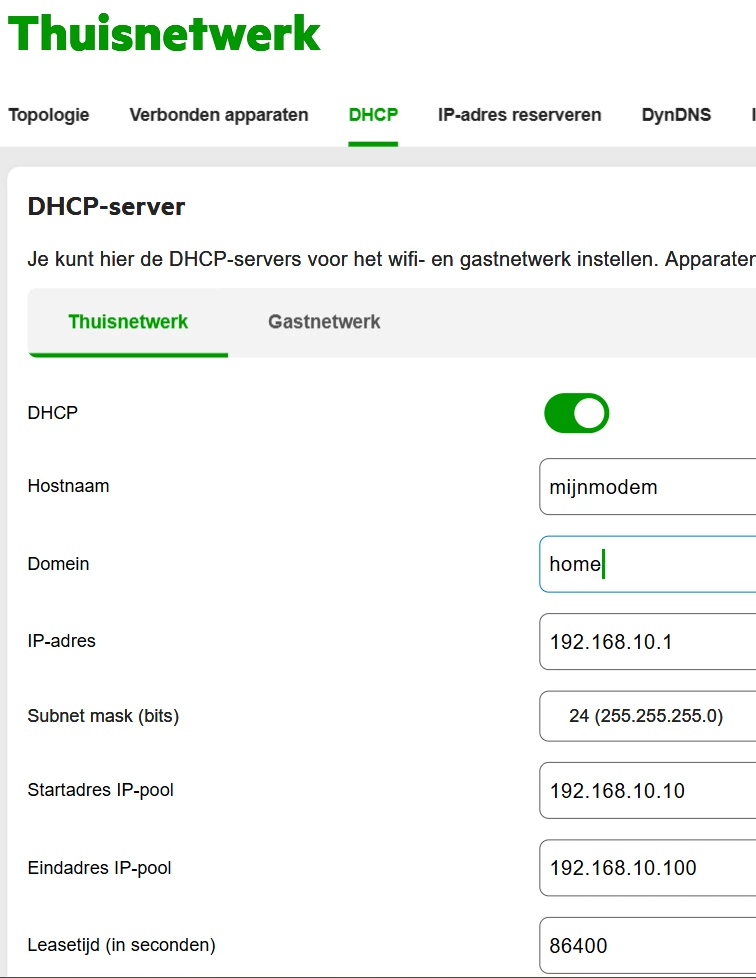Toggle the DHCP switch off

coord(576,413)
